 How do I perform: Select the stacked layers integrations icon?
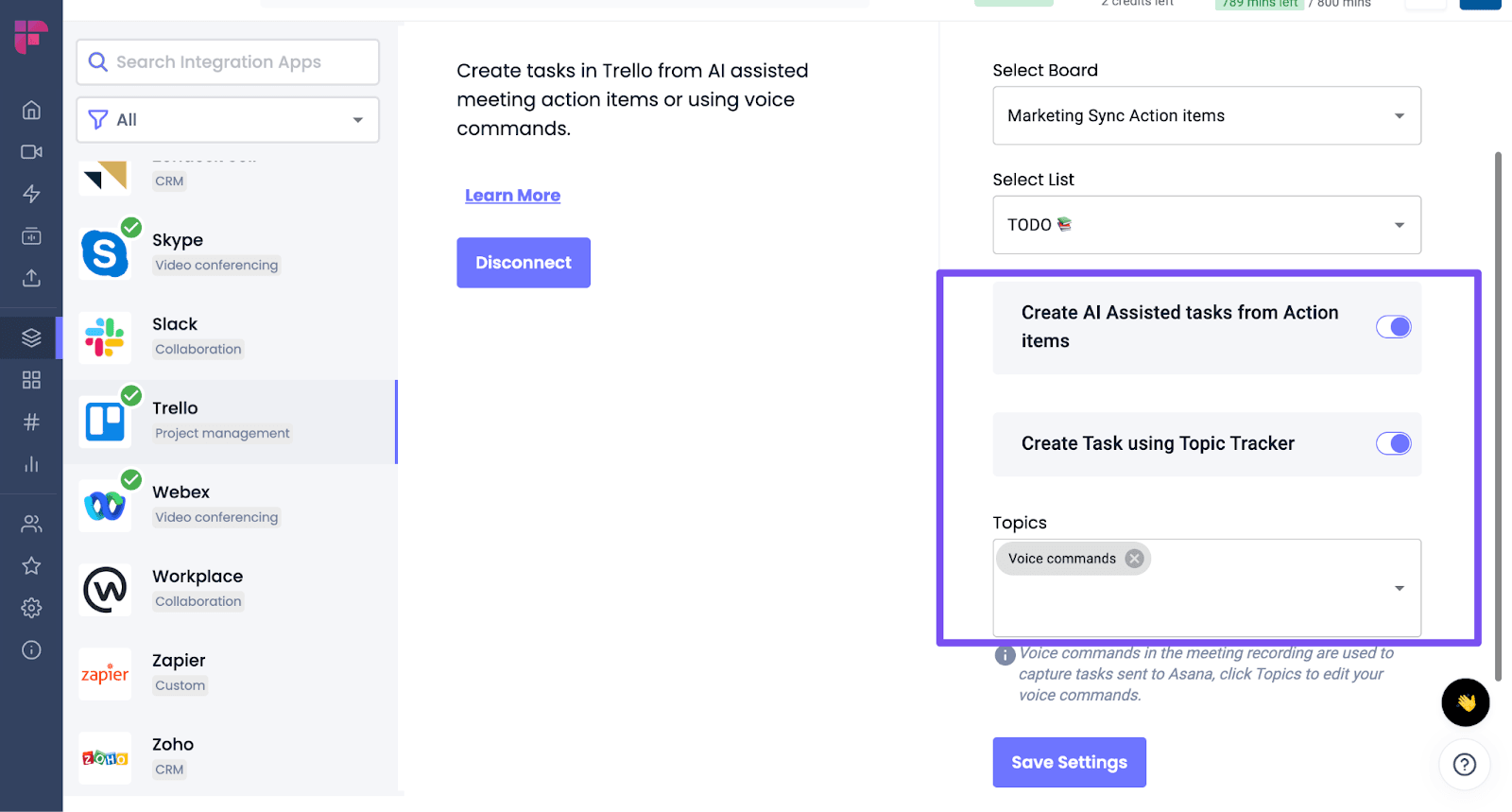[x=31, y=337]
